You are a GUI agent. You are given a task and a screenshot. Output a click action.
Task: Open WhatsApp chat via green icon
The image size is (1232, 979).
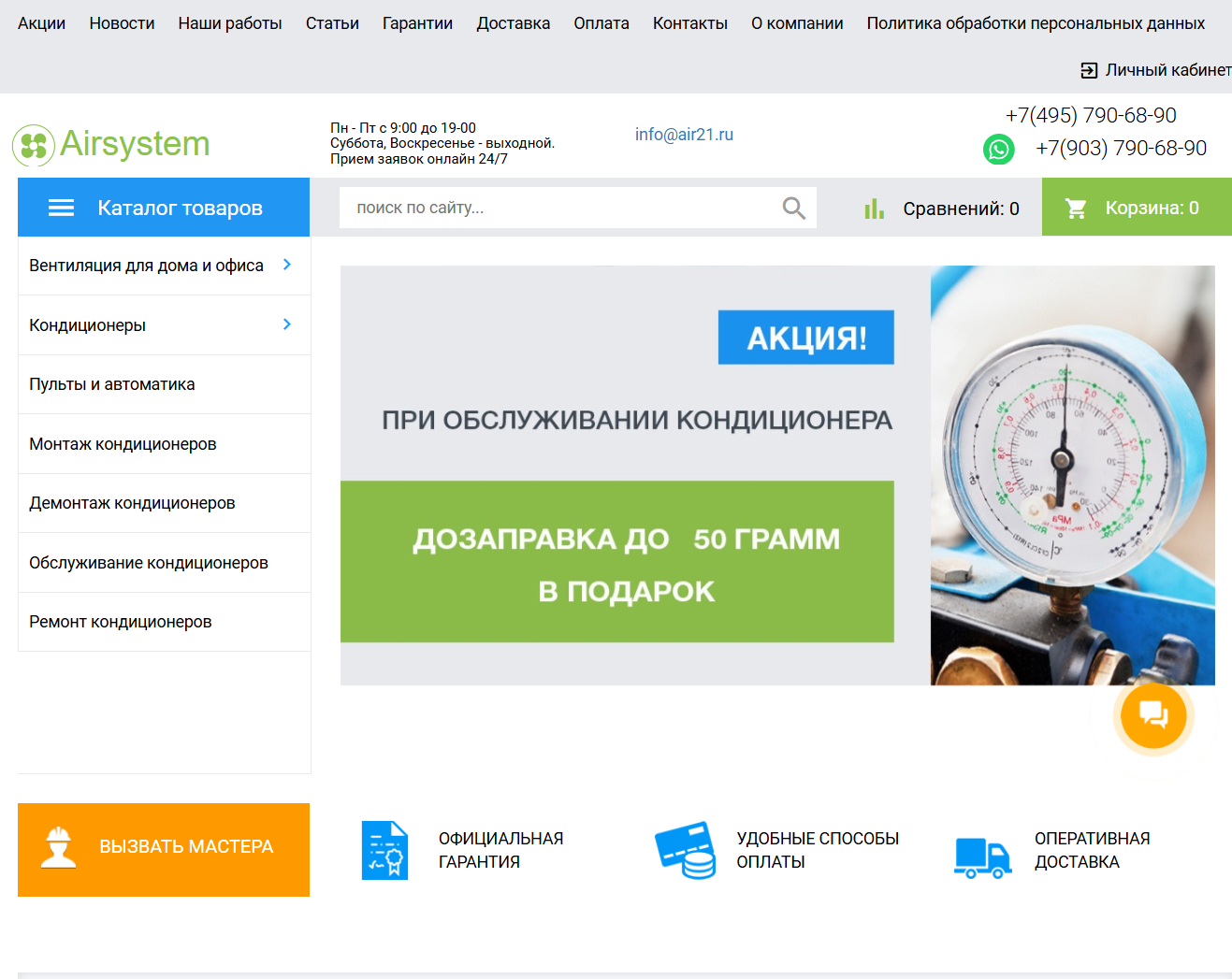click(x=999, y=149)
